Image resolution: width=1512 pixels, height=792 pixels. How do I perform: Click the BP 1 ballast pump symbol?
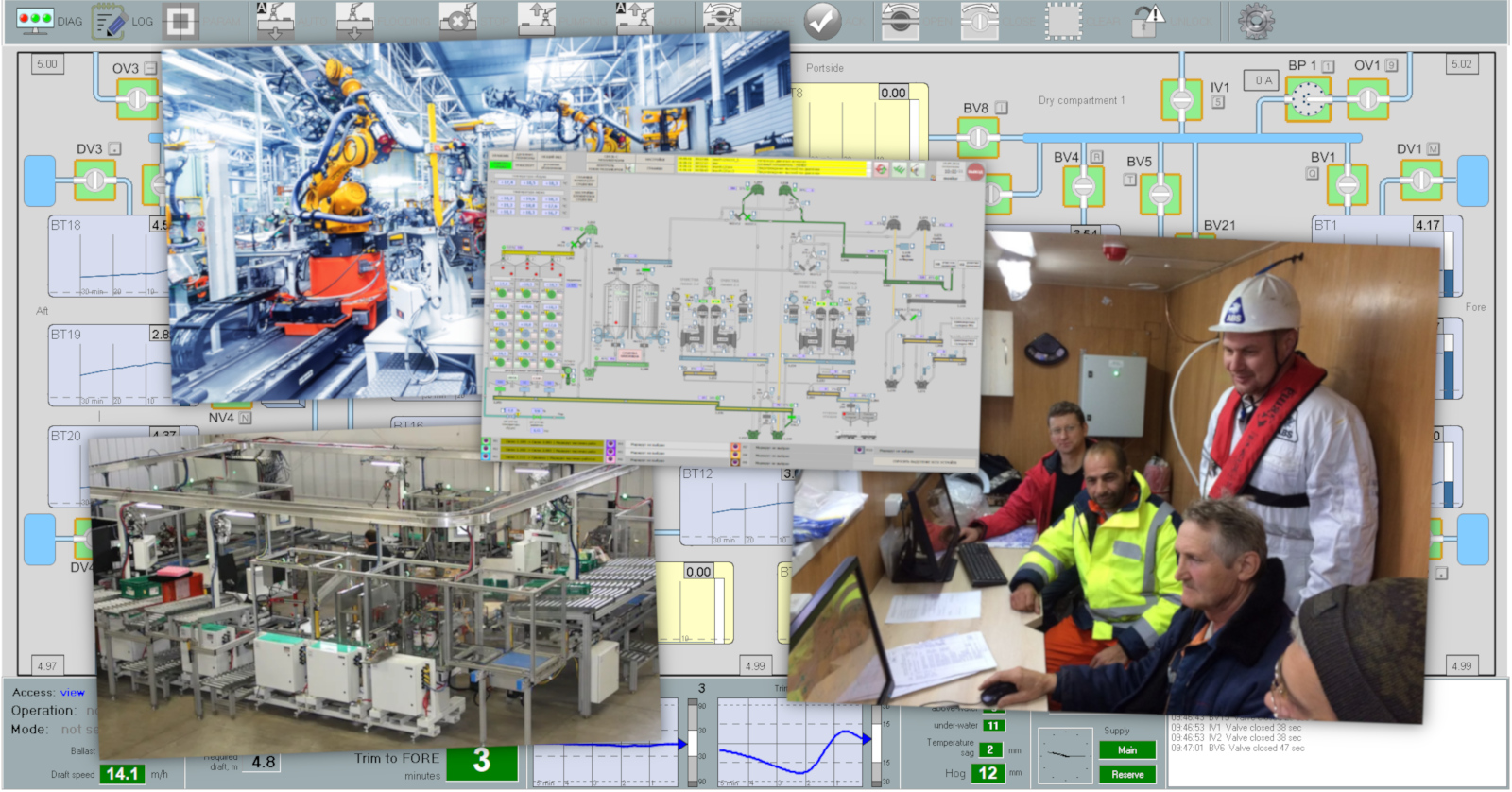(x=1309, y=99)
